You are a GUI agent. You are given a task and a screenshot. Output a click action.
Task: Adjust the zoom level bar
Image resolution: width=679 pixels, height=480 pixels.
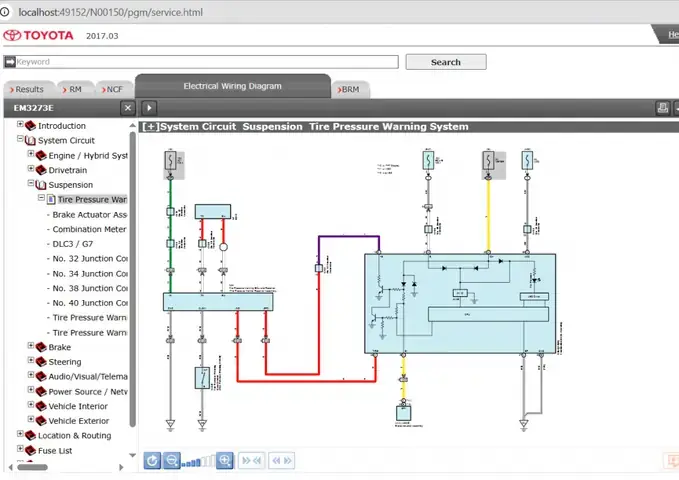(x=198, y=462)
